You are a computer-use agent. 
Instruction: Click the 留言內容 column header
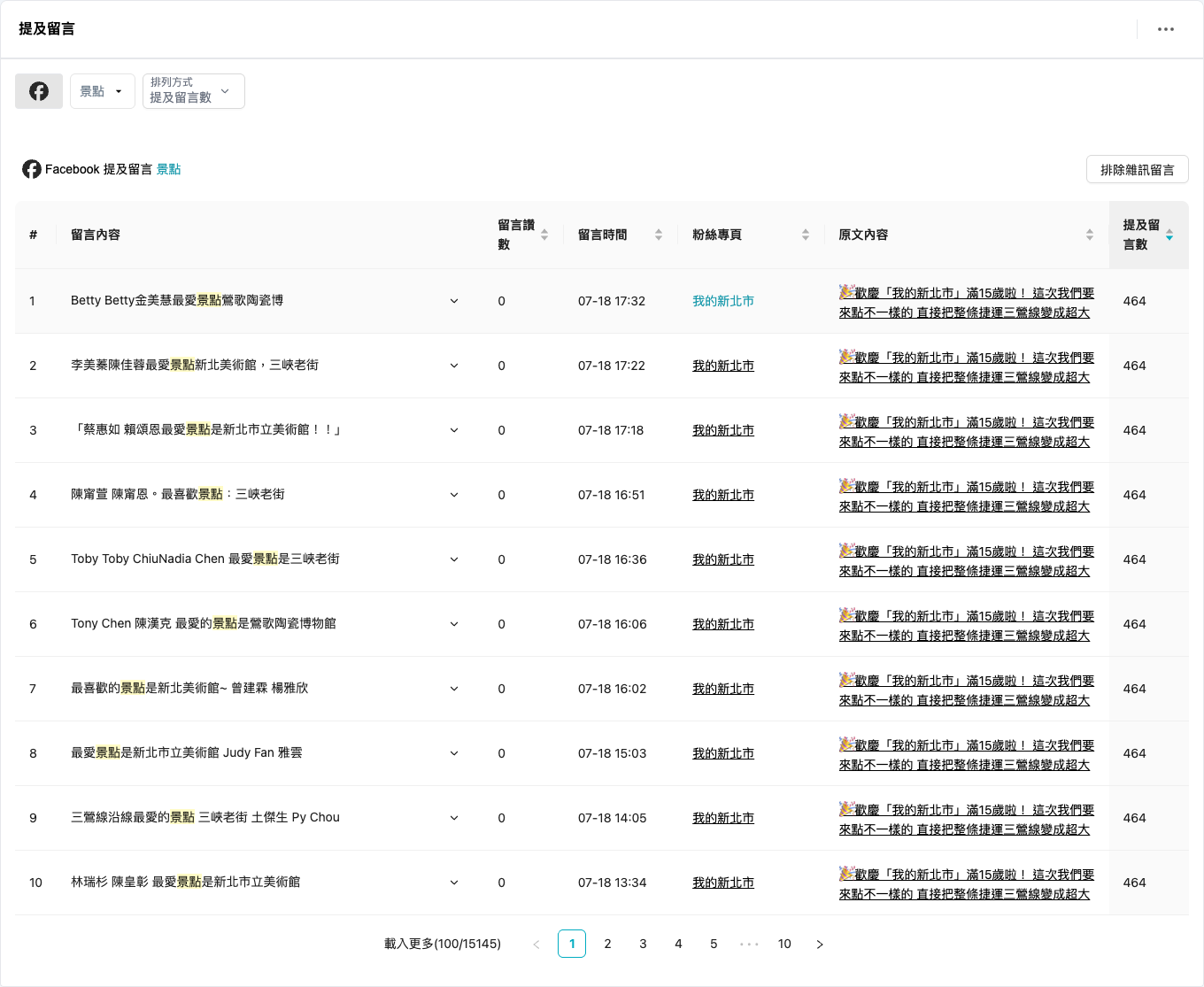point(96,235)
